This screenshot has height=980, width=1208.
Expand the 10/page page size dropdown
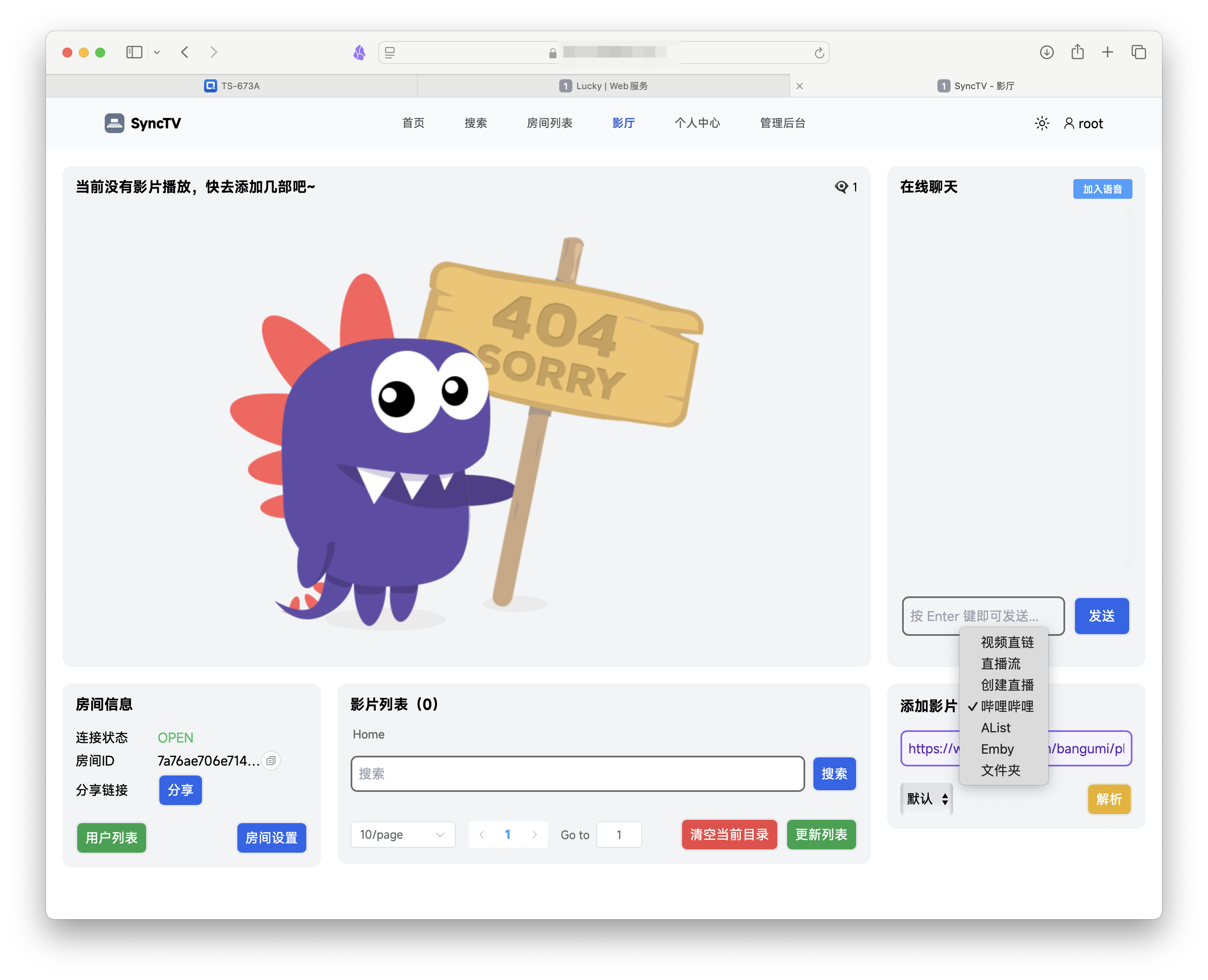click(402, 834)
